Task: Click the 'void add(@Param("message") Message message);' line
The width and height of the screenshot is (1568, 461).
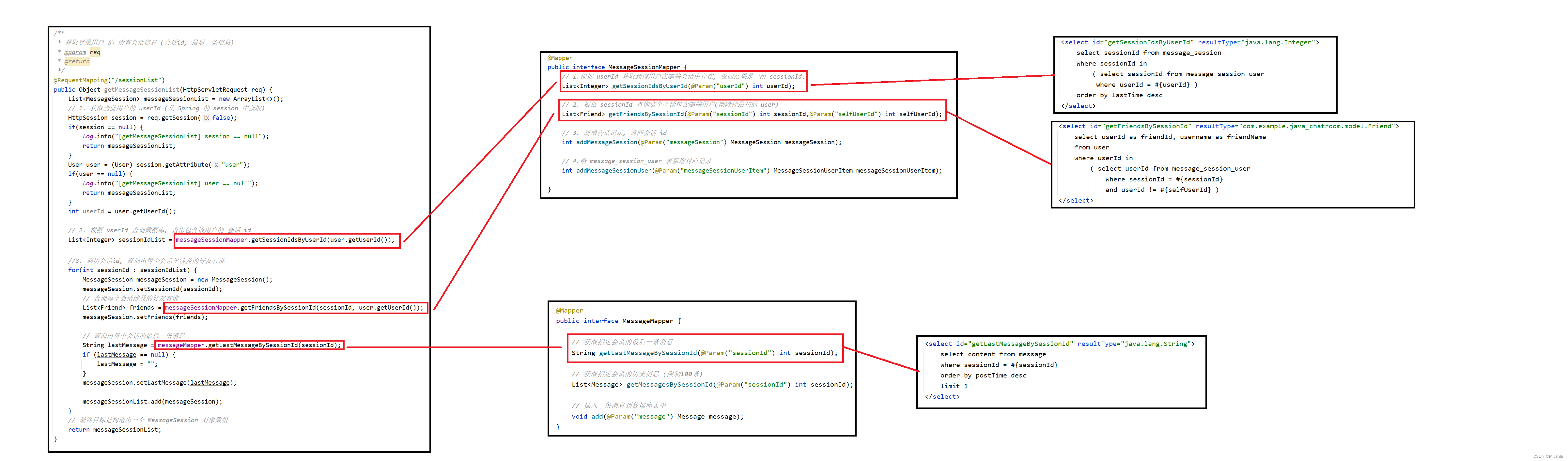Action: tap(658, 417)
